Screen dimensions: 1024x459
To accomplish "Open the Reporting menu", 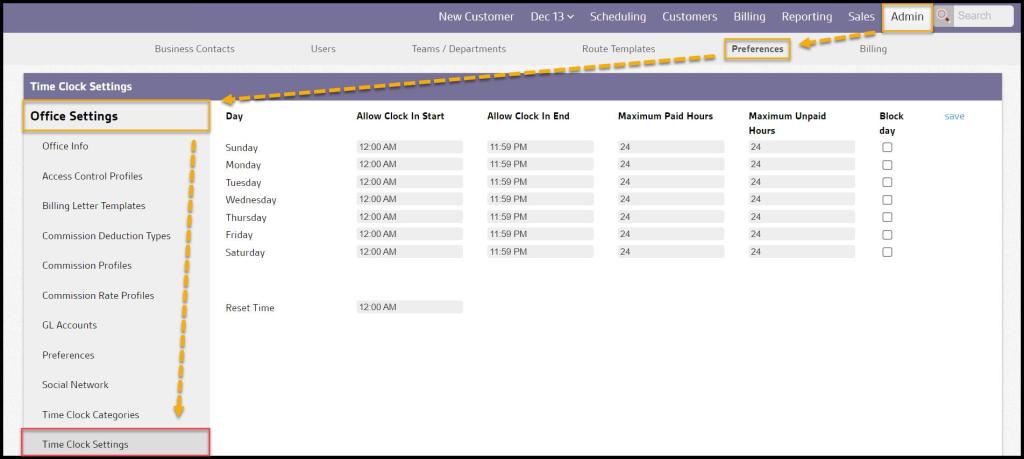I will [806, 17].
